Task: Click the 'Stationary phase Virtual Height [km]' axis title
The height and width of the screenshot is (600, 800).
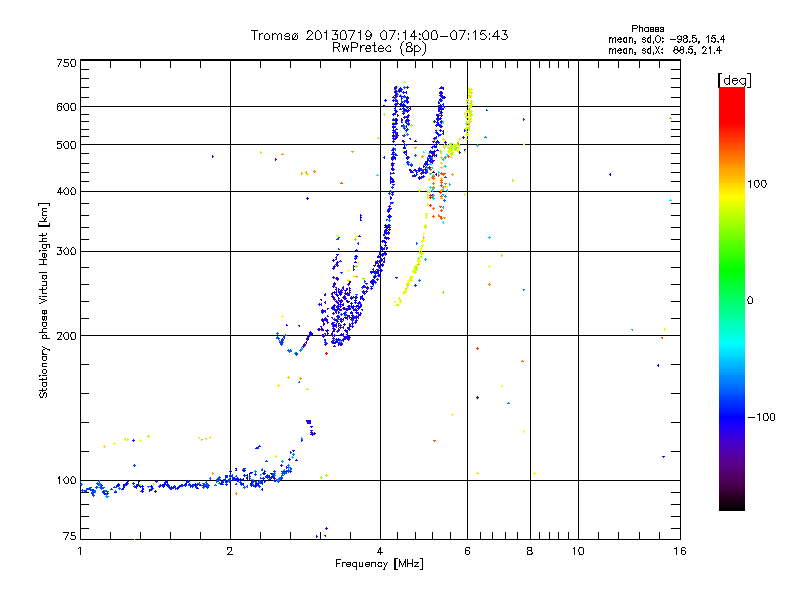Action: point(44,300)
